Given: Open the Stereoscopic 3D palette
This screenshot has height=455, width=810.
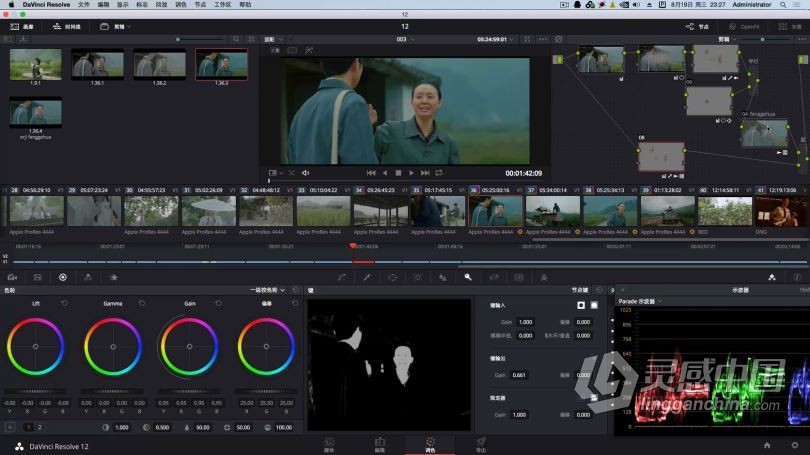Looking at the screenshot, I should [519, 277].
